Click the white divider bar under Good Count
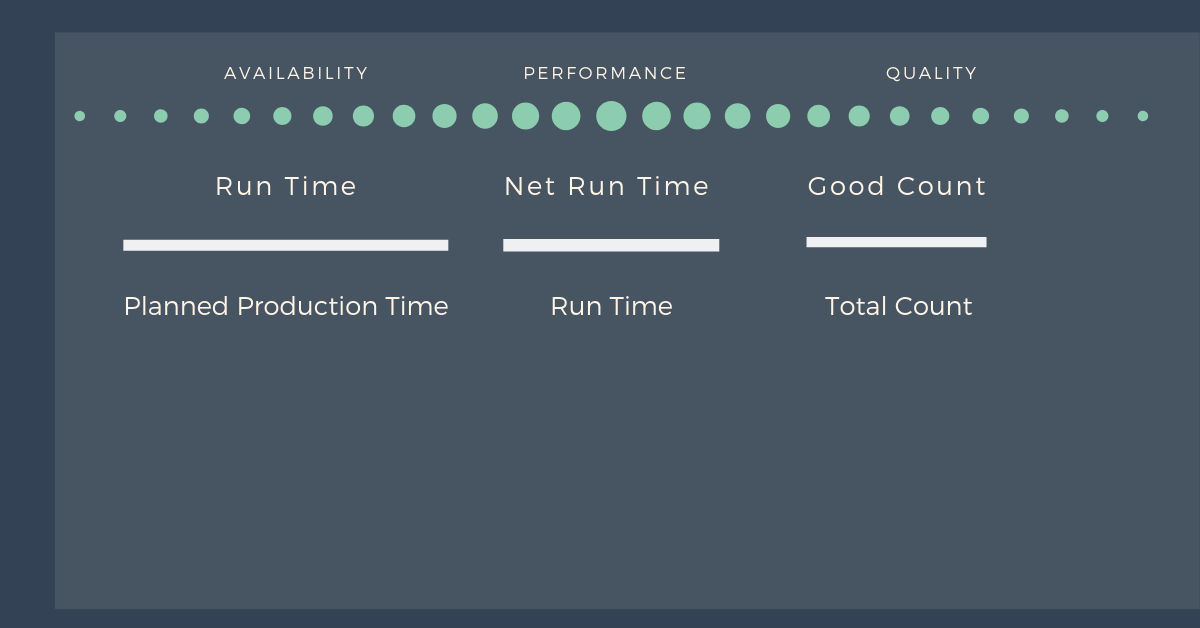The image size is (1200, 628). click(896, 242)
